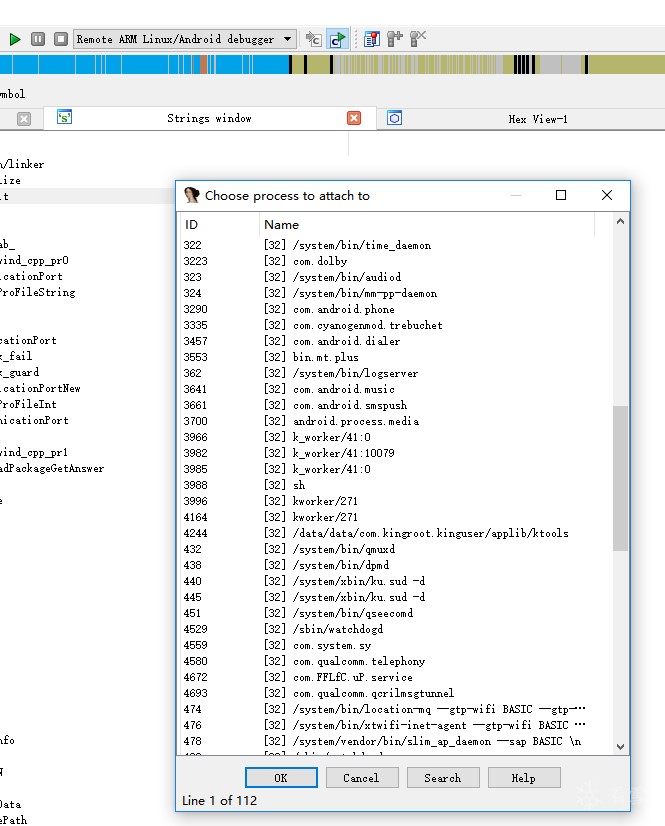Select process 3223 com.dolby
665x826 pixels.
(396, 261)
